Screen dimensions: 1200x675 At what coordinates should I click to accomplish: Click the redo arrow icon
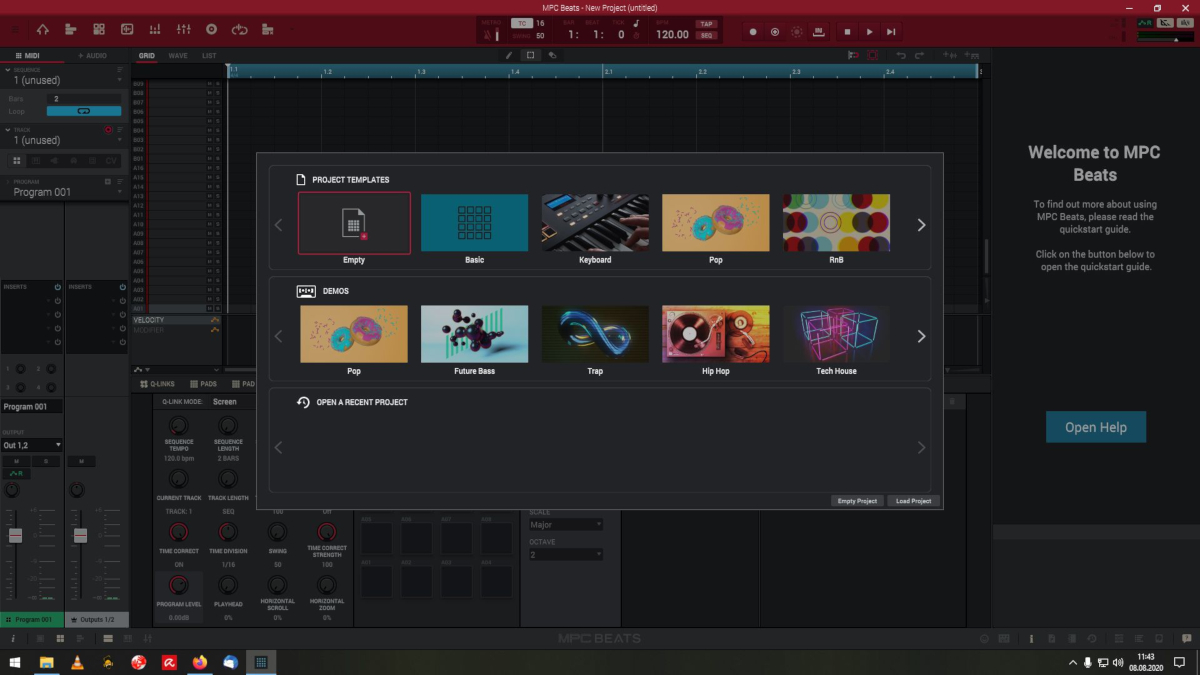pos(919,56)
